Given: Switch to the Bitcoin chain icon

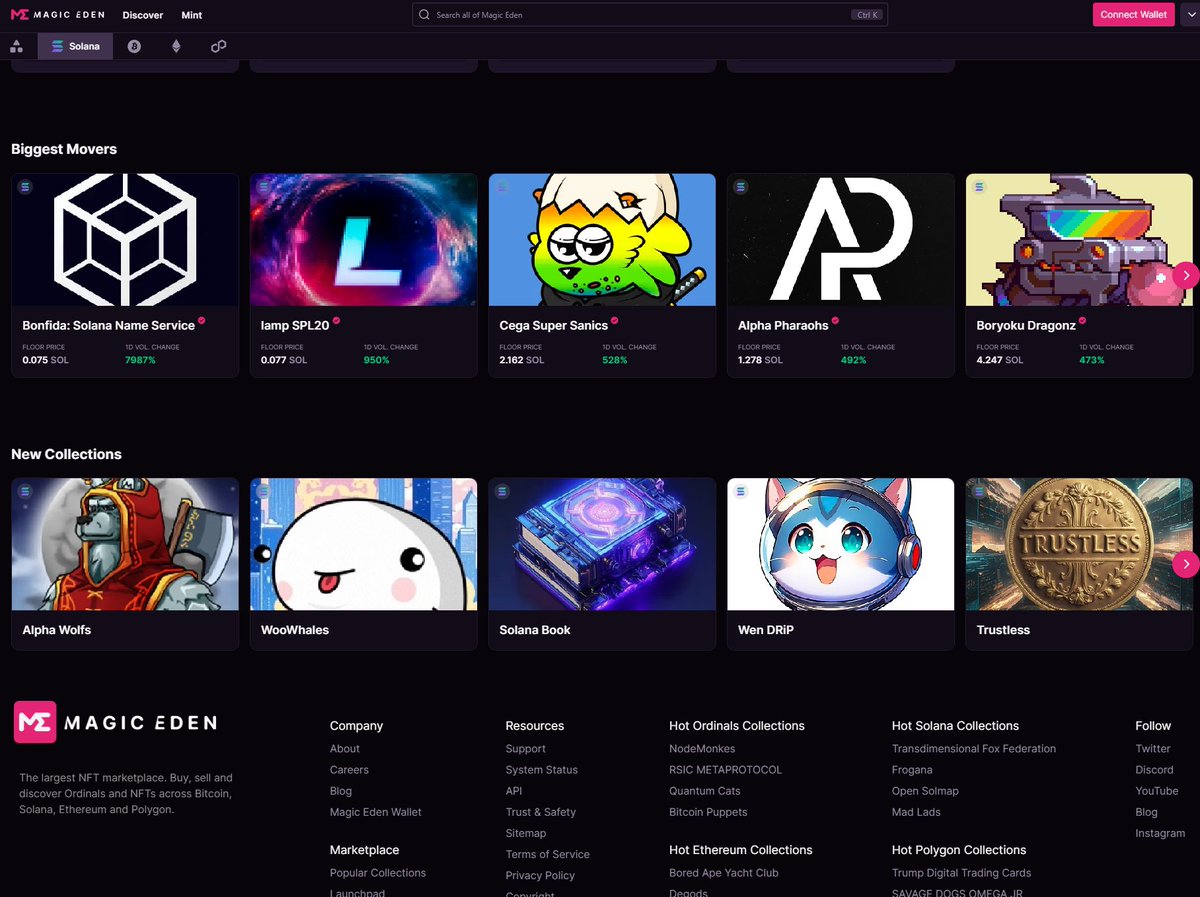Looking at the screenshot, I should point(134,46).
